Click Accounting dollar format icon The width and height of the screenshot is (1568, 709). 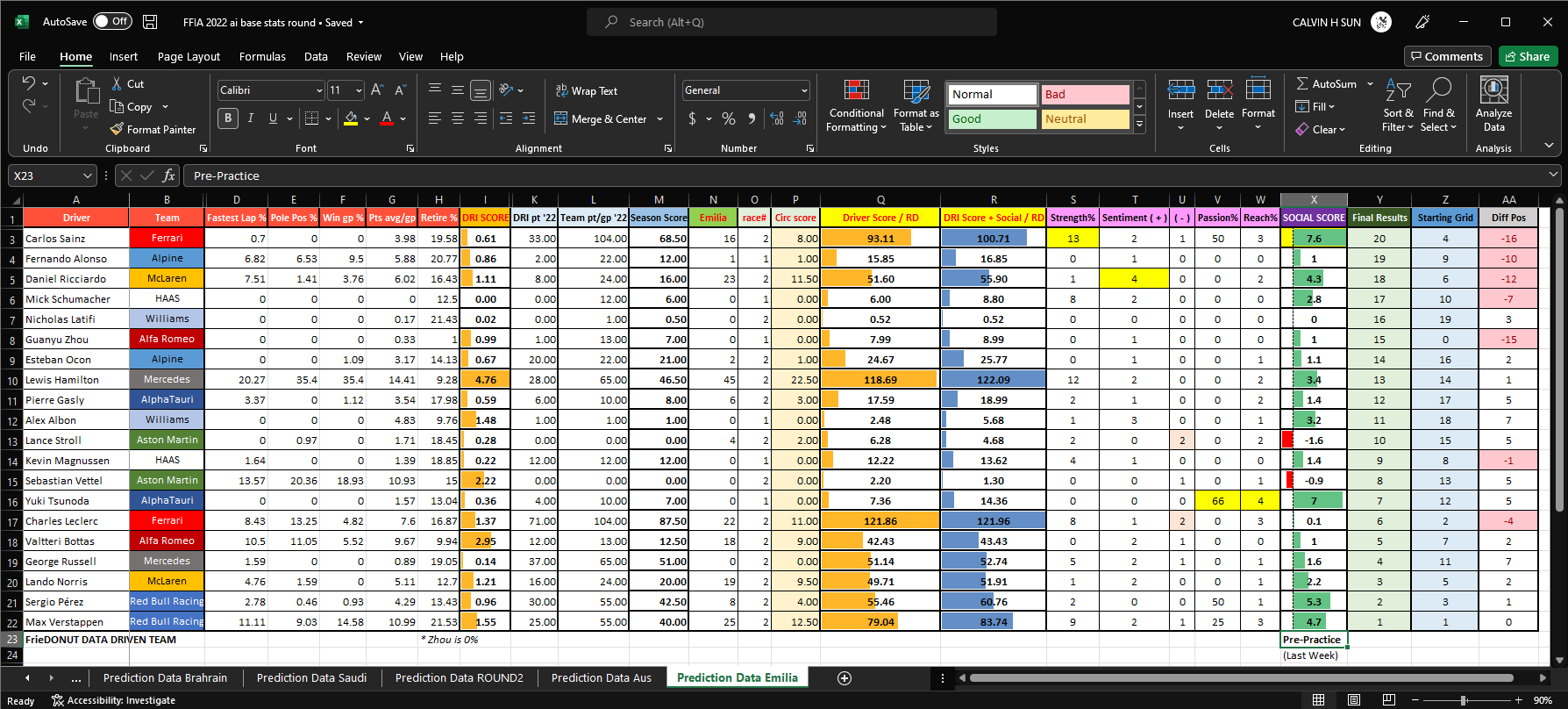[x=693, y=118]
